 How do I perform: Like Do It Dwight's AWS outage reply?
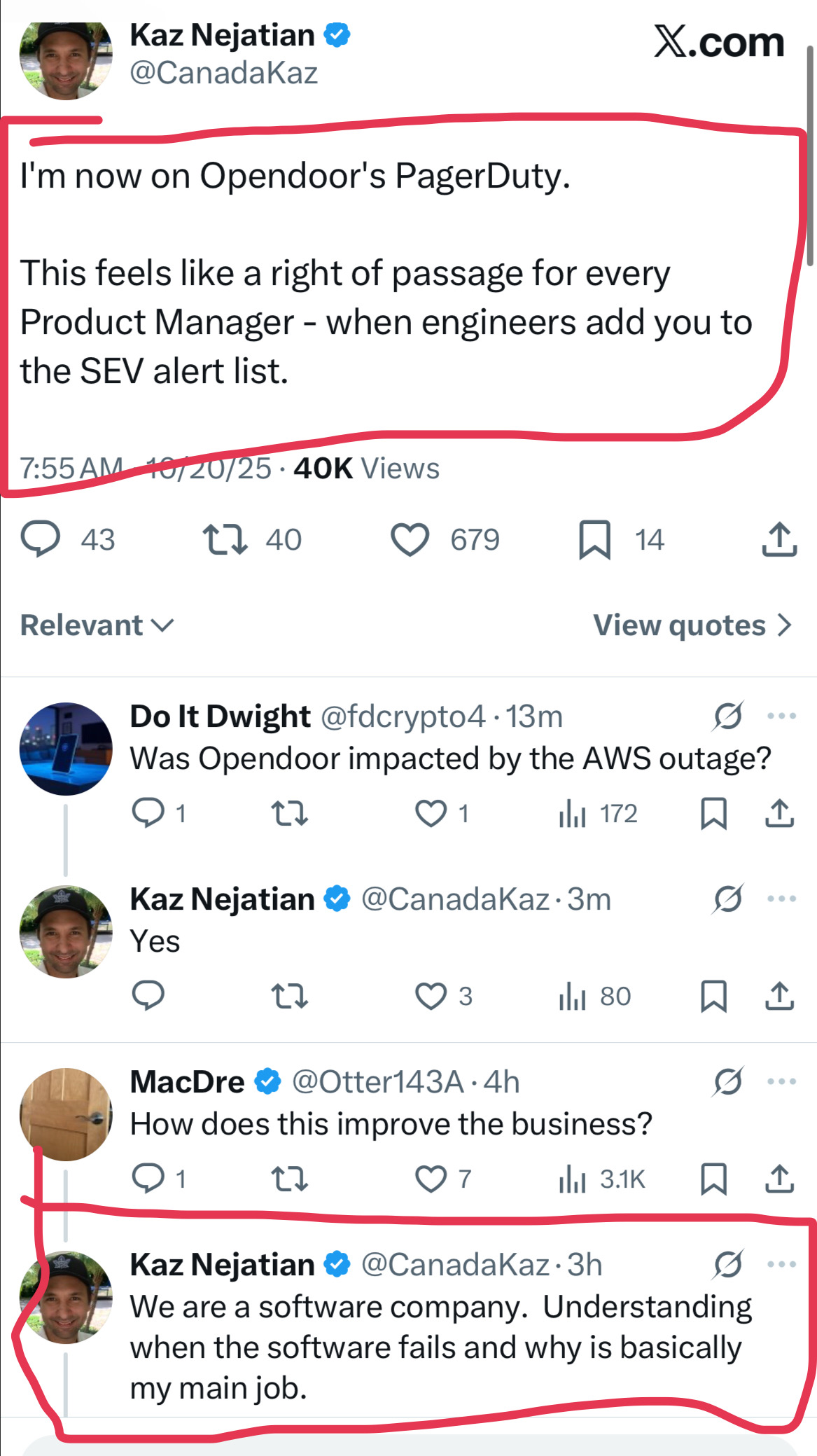click(x=431, y=814)
